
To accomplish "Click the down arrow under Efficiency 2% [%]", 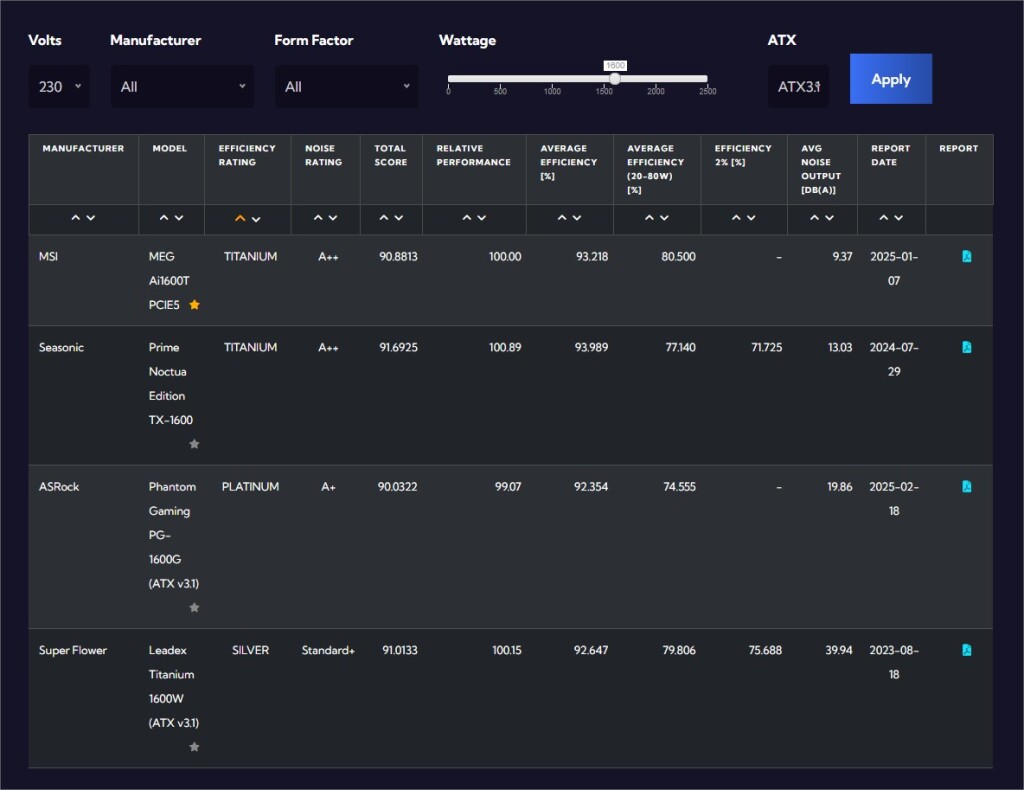I will 751,218.
